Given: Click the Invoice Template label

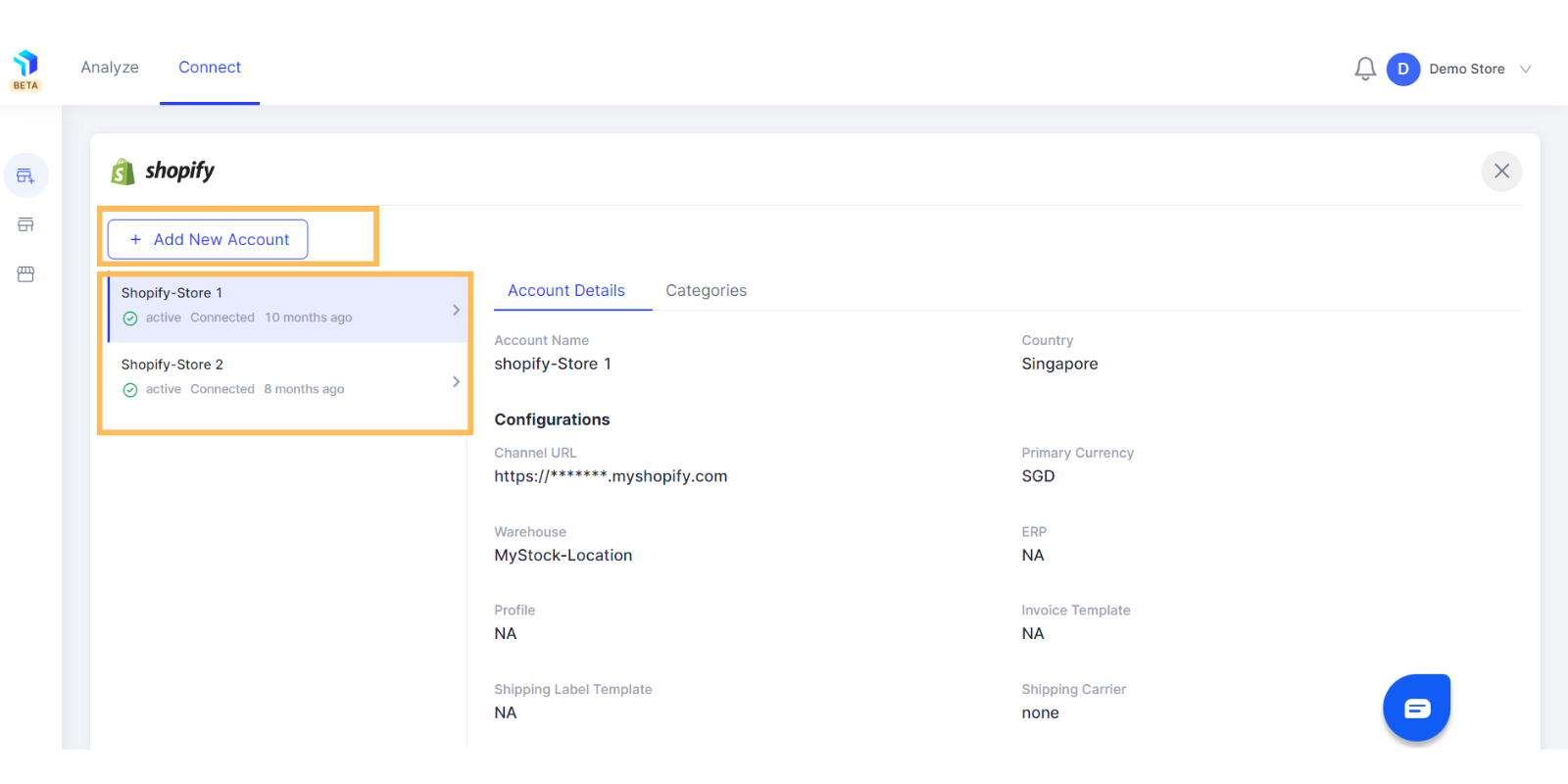Looking at the screenshot, I should tap(1076, 610).
